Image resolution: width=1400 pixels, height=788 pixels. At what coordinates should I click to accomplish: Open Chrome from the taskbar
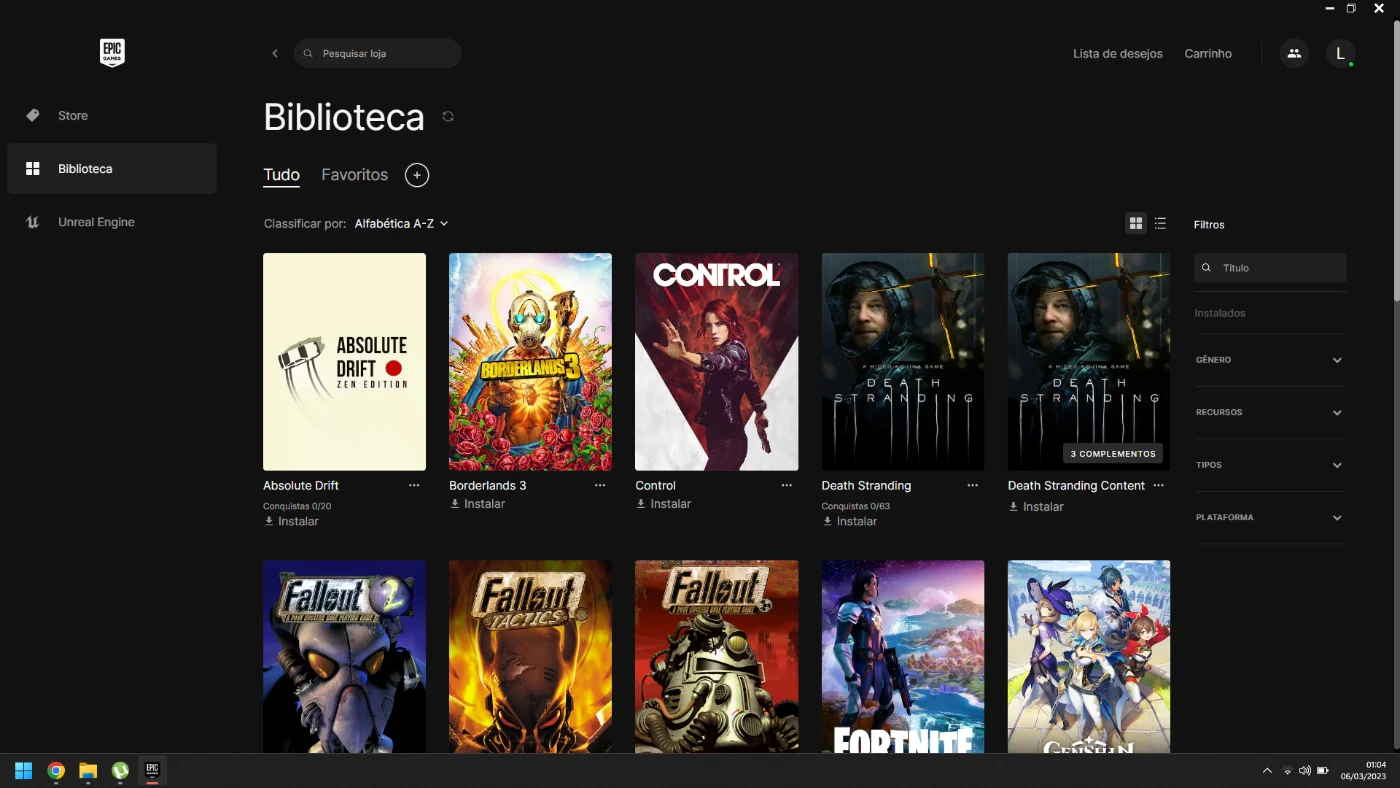(56, 771)
